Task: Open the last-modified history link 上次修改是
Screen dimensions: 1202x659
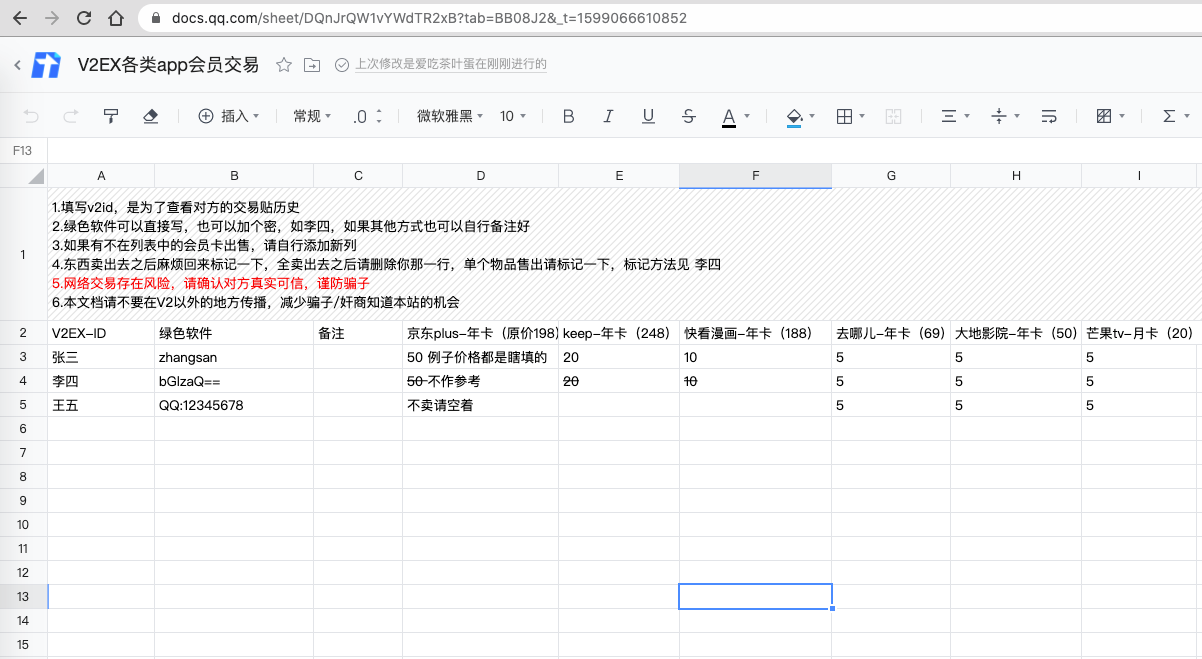Action: tap(451, 65)
